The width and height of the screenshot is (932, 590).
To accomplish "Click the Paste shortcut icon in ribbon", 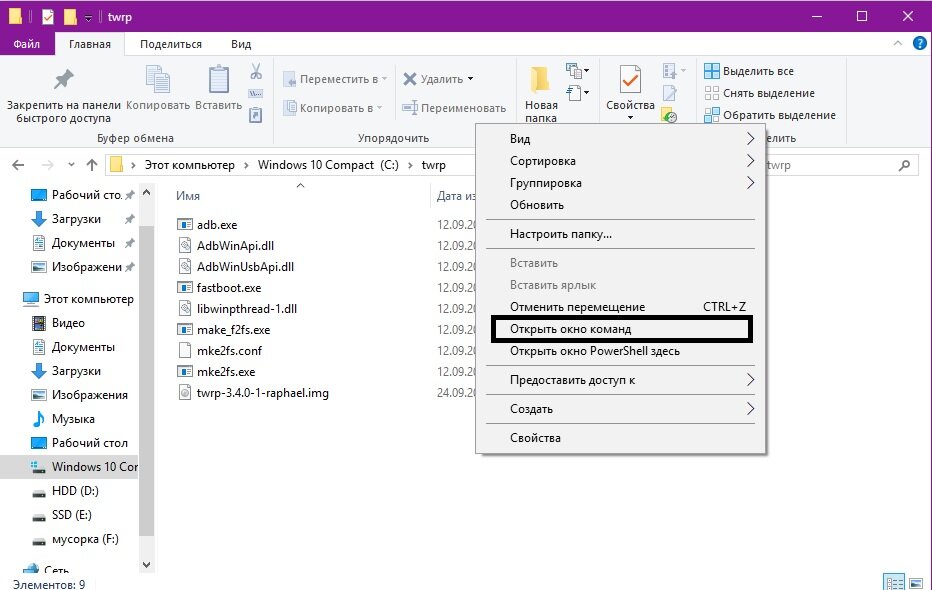I will (x=256, y=115).
